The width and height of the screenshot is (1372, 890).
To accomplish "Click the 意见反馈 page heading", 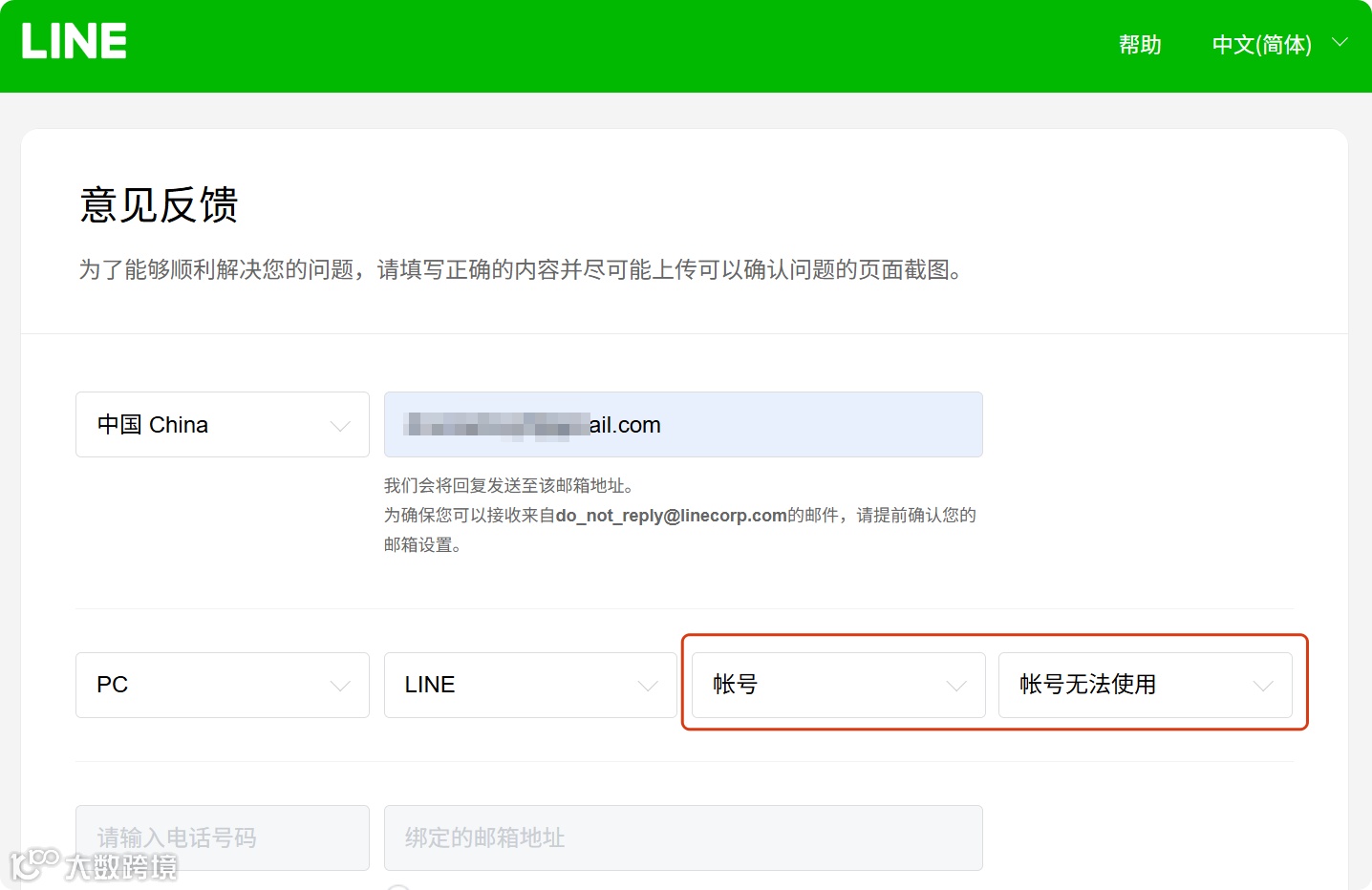I will click(159, 205).
